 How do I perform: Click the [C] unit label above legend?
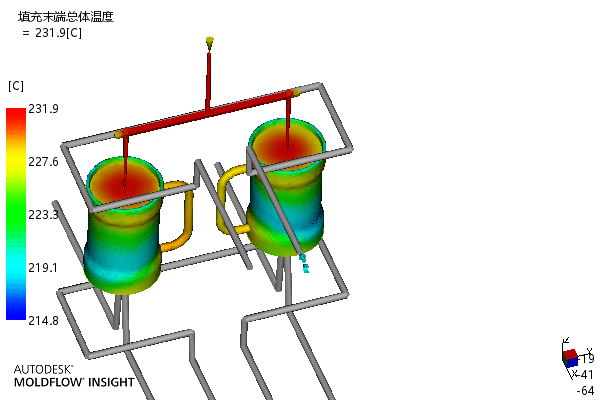16,86
